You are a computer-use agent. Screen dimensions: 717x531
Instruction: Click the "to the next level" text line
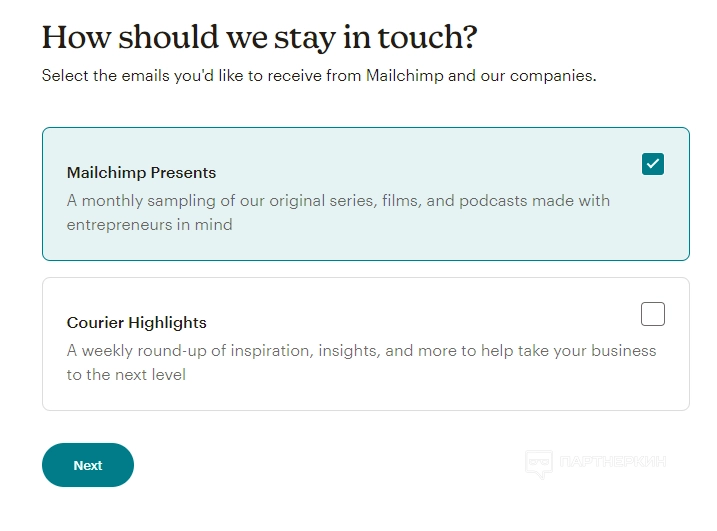pos(126,374)
